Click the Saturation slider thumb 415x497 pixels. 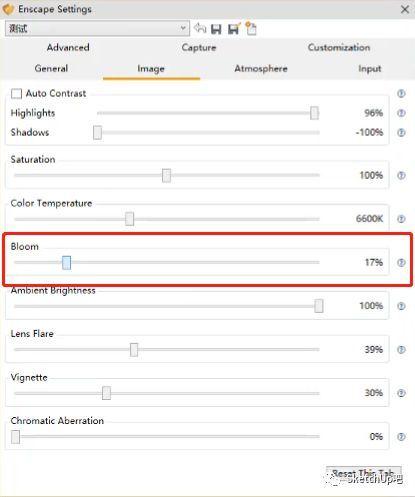166,175
